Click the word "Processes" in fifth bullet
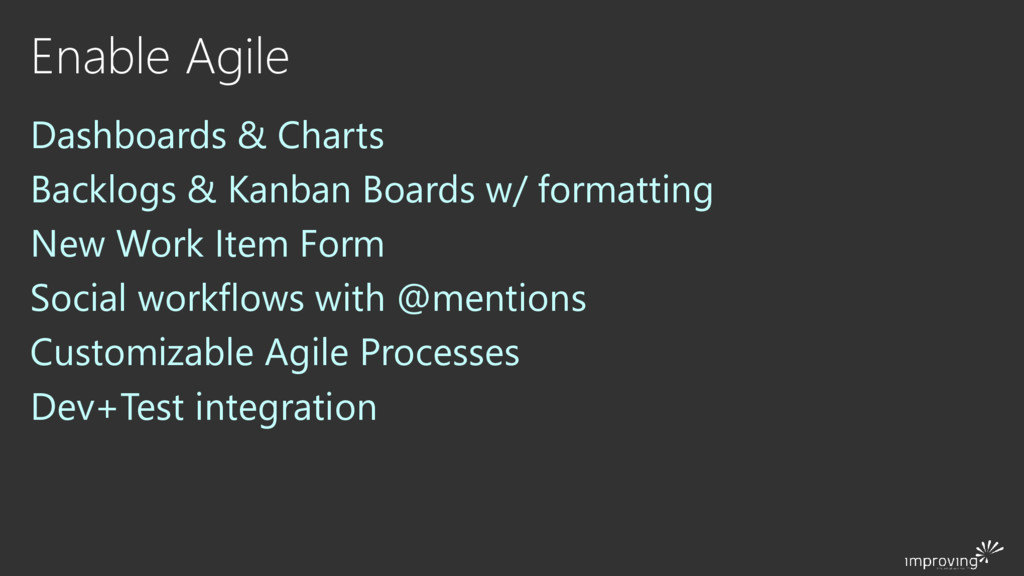This screenshot has width=1024, height=576. [x=440, y=353]
